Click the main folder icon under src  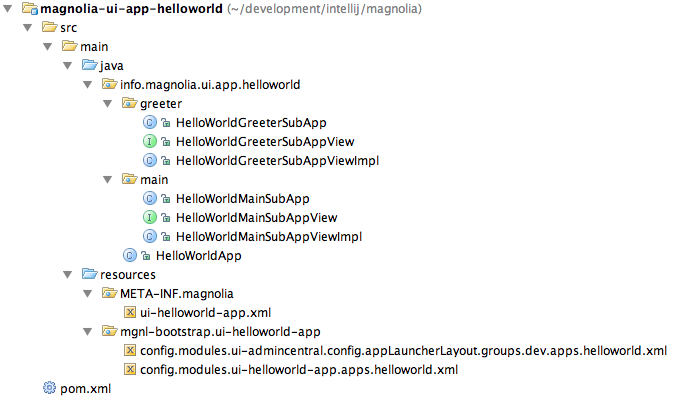pyautogui.click(x=69, y=46)
